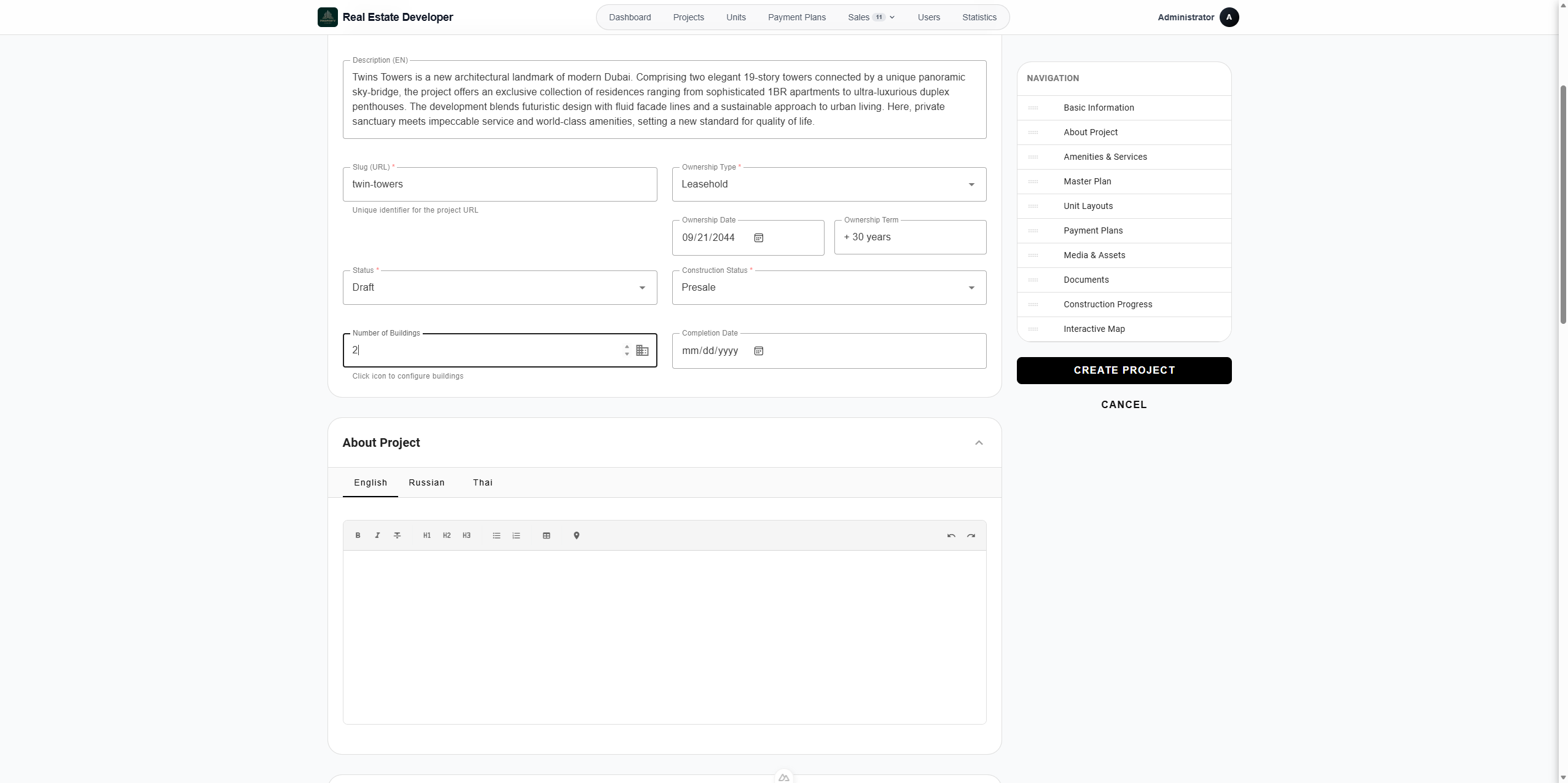This screenshot has width=1568, height=783.
Task: Apply strikethrough formatting in the editor
Action: [397, 535]
